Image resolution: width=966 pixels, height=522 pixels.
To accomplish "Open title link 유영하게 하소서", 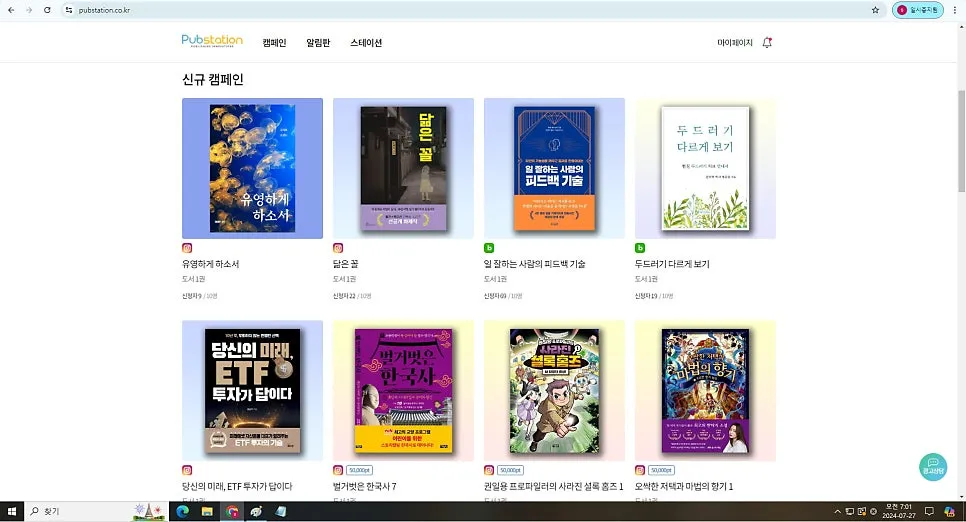I will (210, 264).
